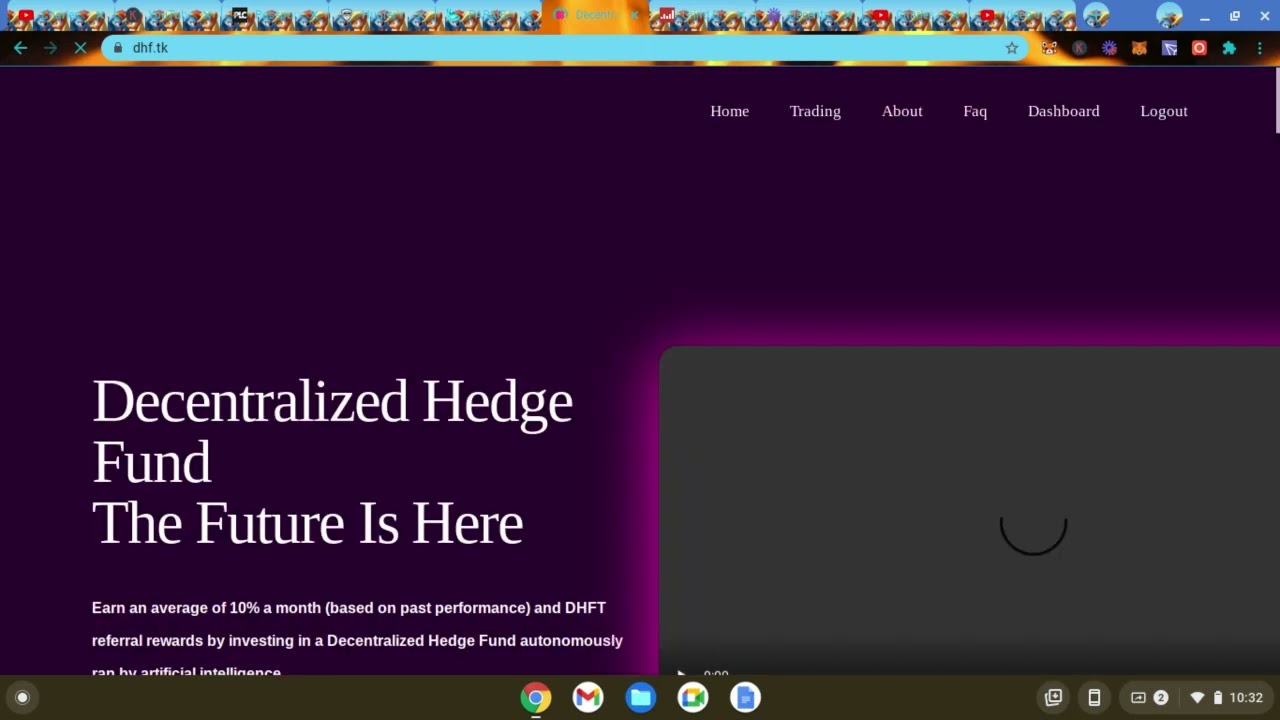Click the Logout link

pos(1164,111)
